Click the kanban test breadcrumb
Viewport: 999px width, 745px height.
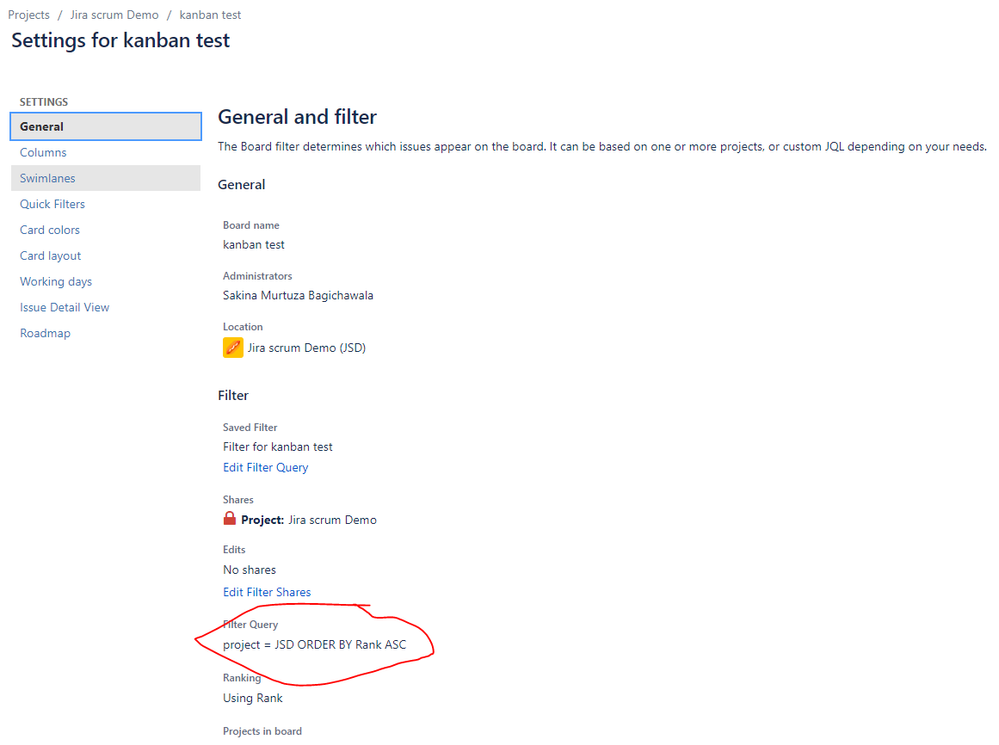(210, 15)
